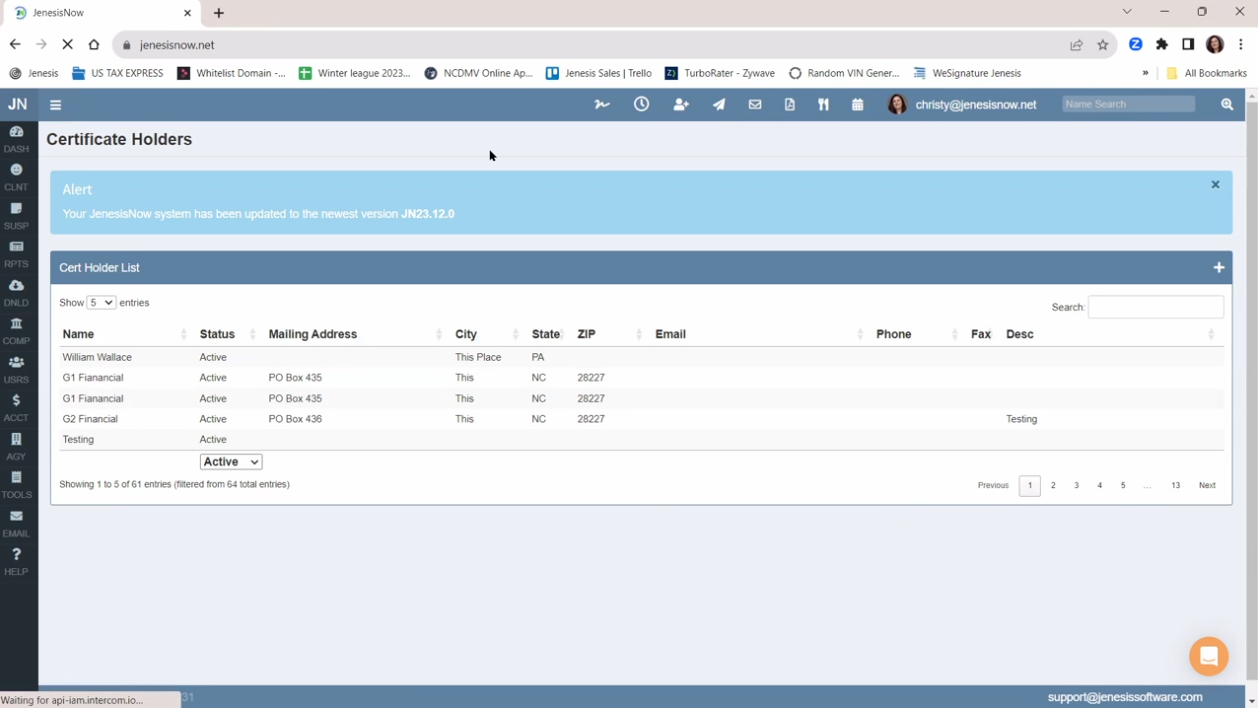This screenshot has width=1258, height=708.
Task: Toggle the hamburger sidebar menu
Action: point(56,104)
